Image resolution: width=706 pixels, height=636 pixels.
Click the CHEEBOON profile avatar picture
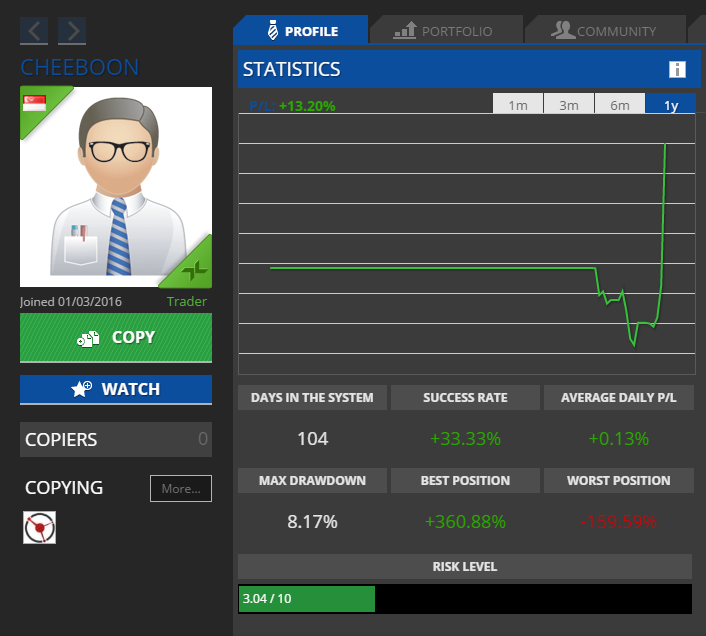(116, 187)
